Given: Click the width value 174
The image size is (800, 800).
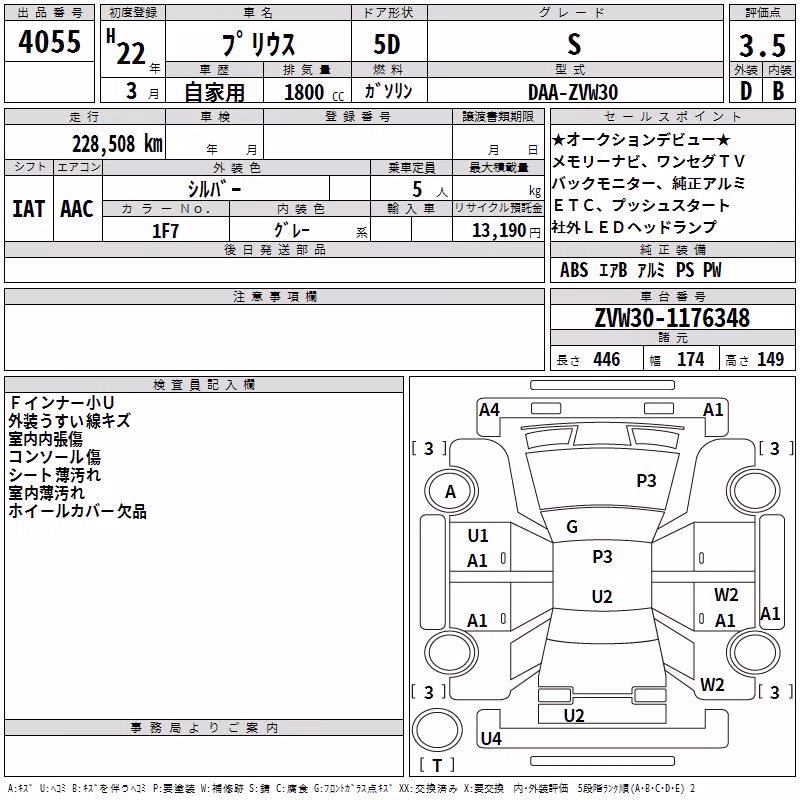Looking at the screenshot, I should pyautogui.click(x=690, y=360).
